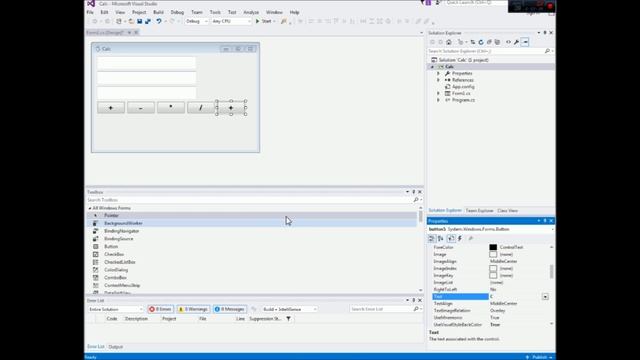Click the Search Toolbox field
Image resolution: width=640 pixels, height=360 pixels.
click(250, 200)
